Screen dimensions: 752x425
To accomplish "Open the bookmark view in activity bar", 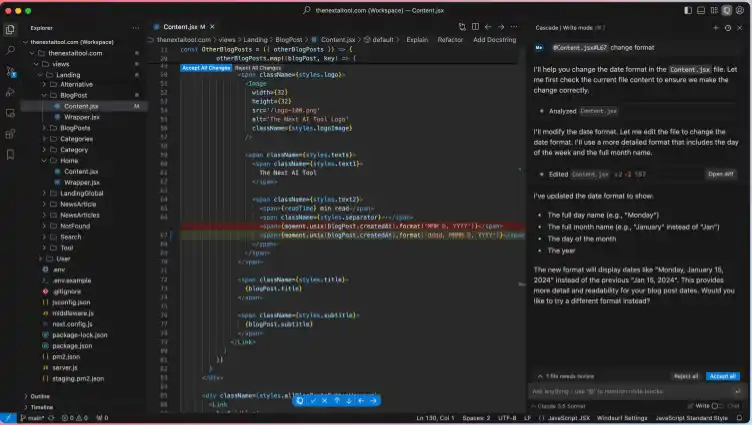I will coord(10,154).
